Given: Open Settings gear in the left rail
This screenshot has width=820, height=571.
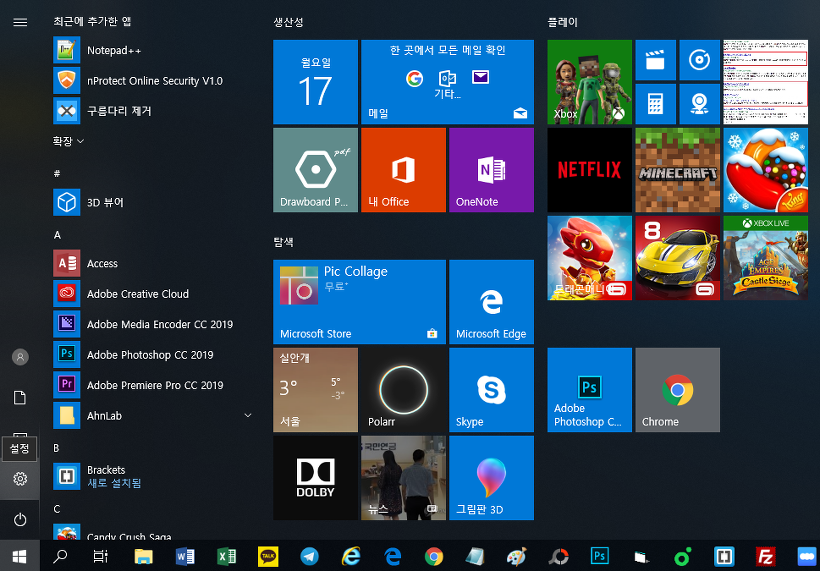Looking at the screenshot, I should click(20, 478).
